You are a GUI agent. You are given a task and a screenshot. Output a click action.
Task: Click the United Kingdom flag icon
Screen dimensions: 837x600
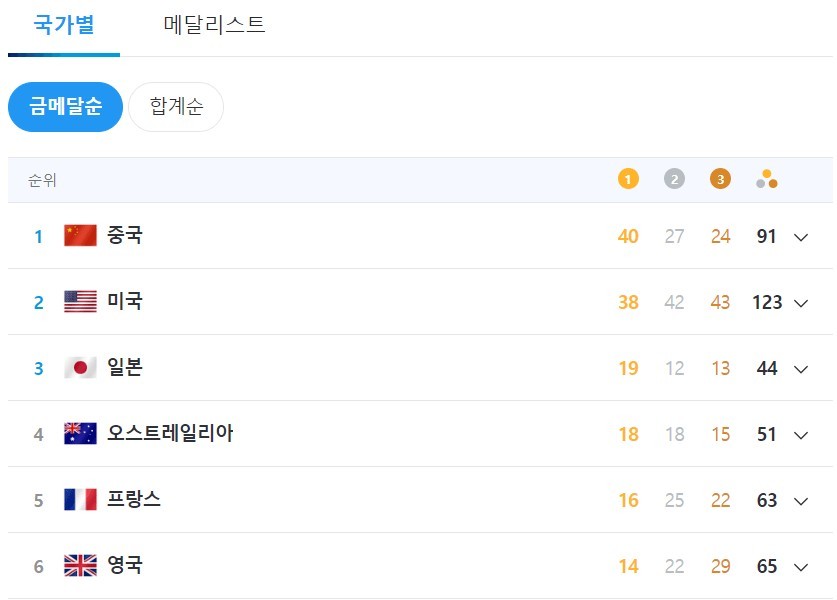coord(80,566)
